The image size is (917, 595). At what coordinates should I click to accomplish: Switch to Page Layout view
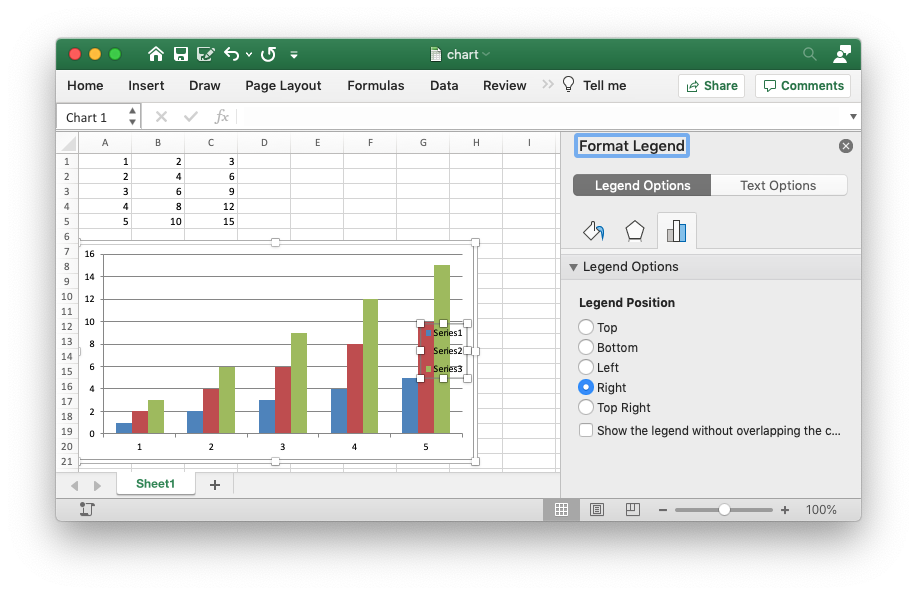pos(597,510)
